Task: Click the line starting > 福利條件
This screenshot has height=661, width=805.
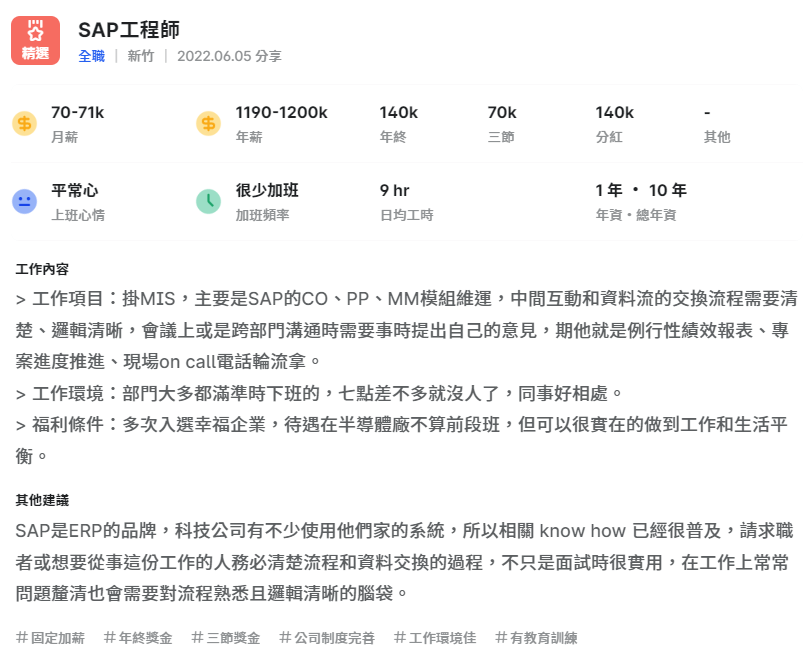Action: click(401, 424)
